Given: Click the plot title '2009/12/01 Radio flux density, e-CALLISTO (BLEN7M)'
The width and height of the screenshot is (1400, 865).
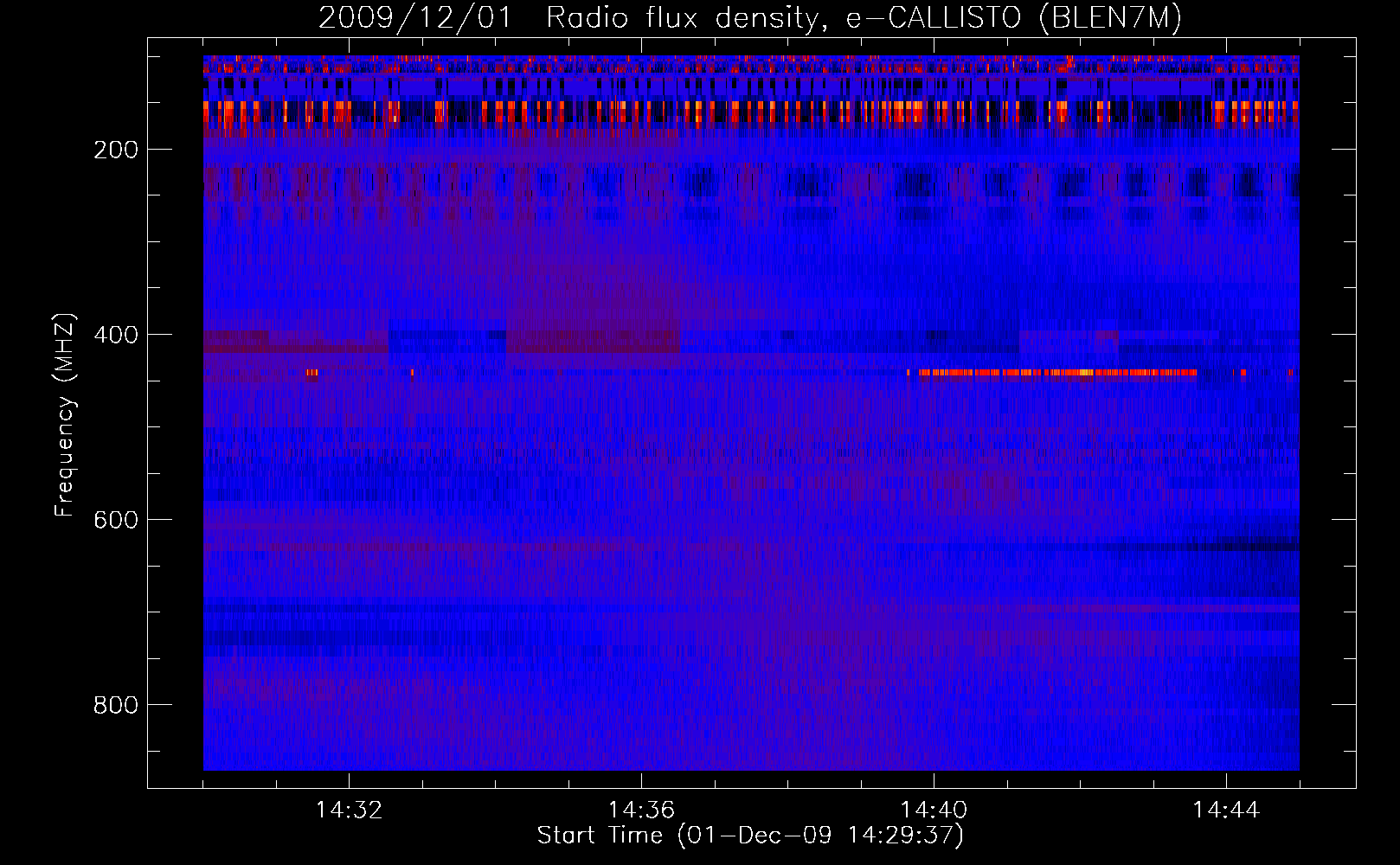Looking at the screenshot, I should click(750, 17).
